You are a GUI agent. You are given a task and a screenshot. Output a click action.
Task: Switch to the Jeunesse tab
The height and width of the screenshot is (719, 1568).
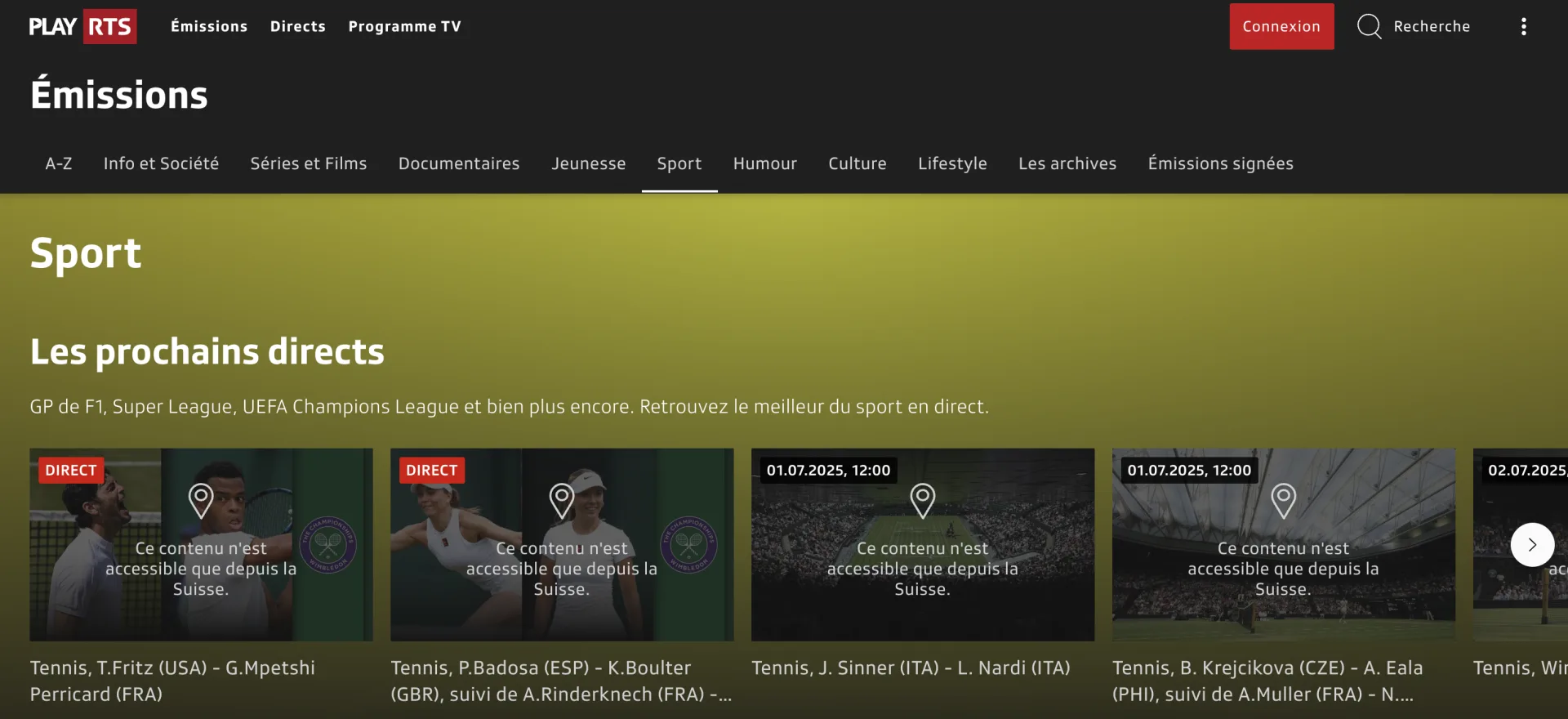(588, 163)
